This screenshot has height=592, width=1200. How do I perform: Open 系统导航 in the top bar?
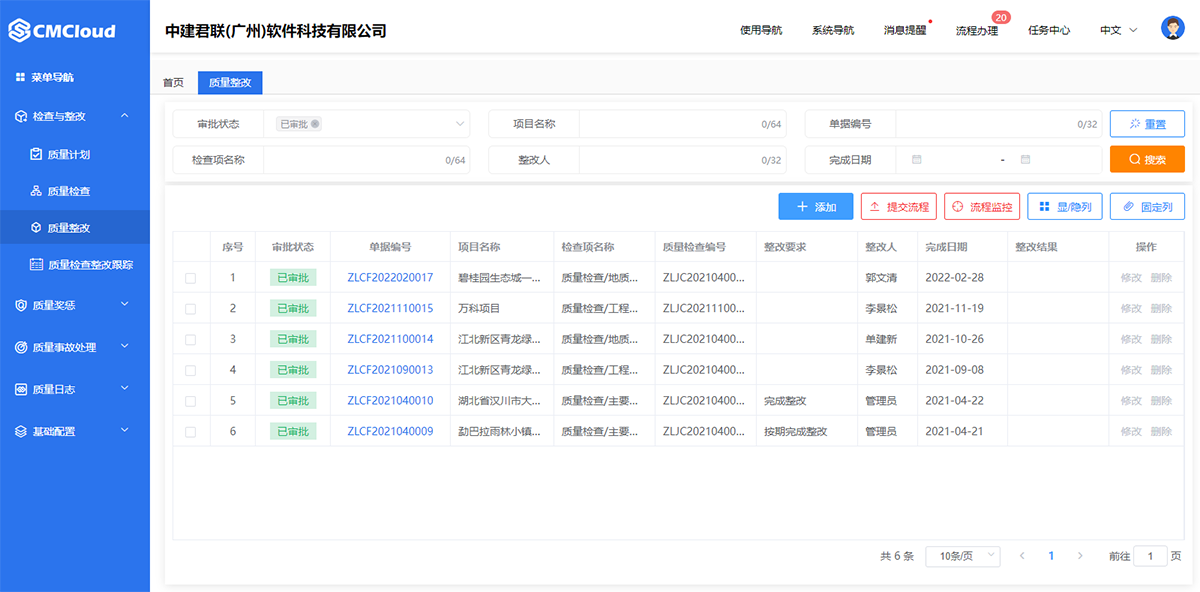coord(833,30)
